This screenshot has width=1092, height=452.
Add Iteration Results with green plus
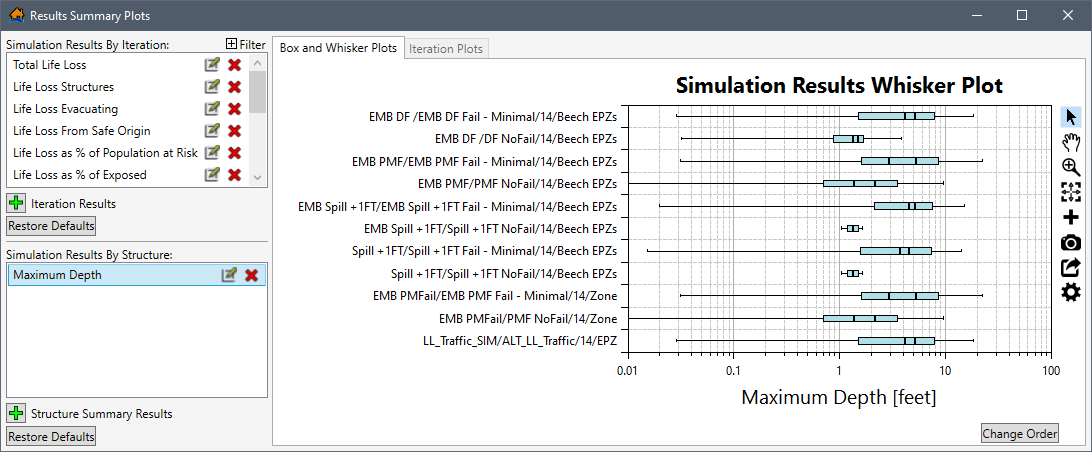[16, 204]
